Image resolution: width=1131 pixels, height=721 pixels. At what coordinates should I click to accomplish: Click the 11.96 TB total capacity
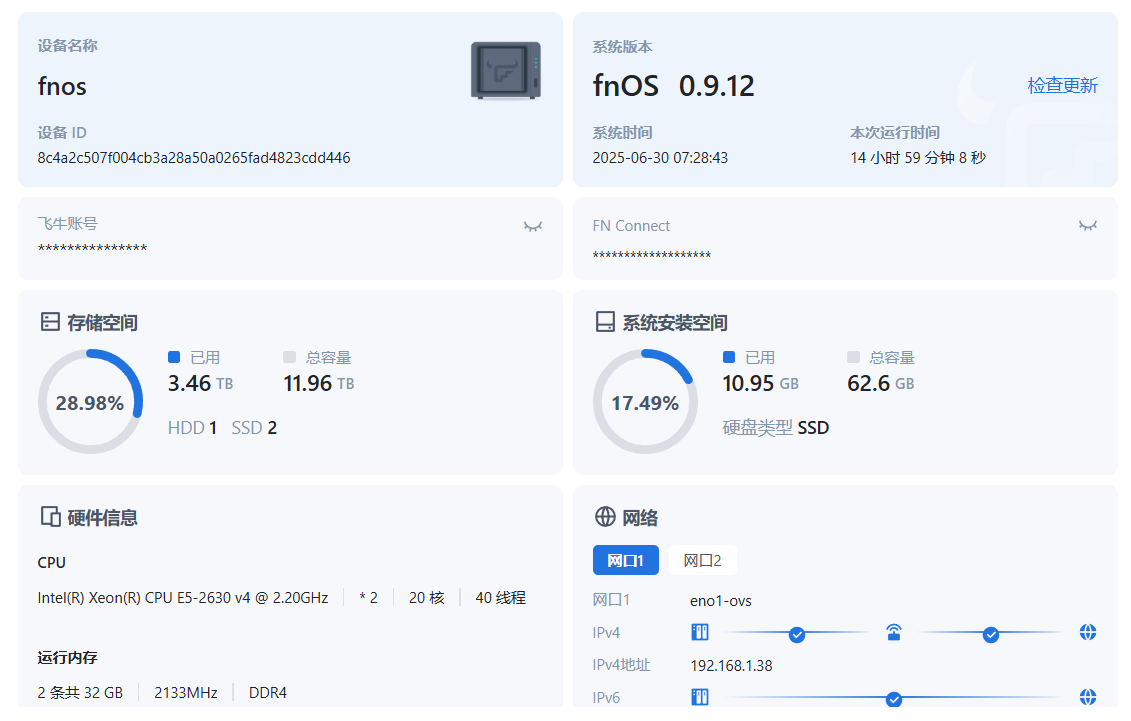tap(319, 384)
